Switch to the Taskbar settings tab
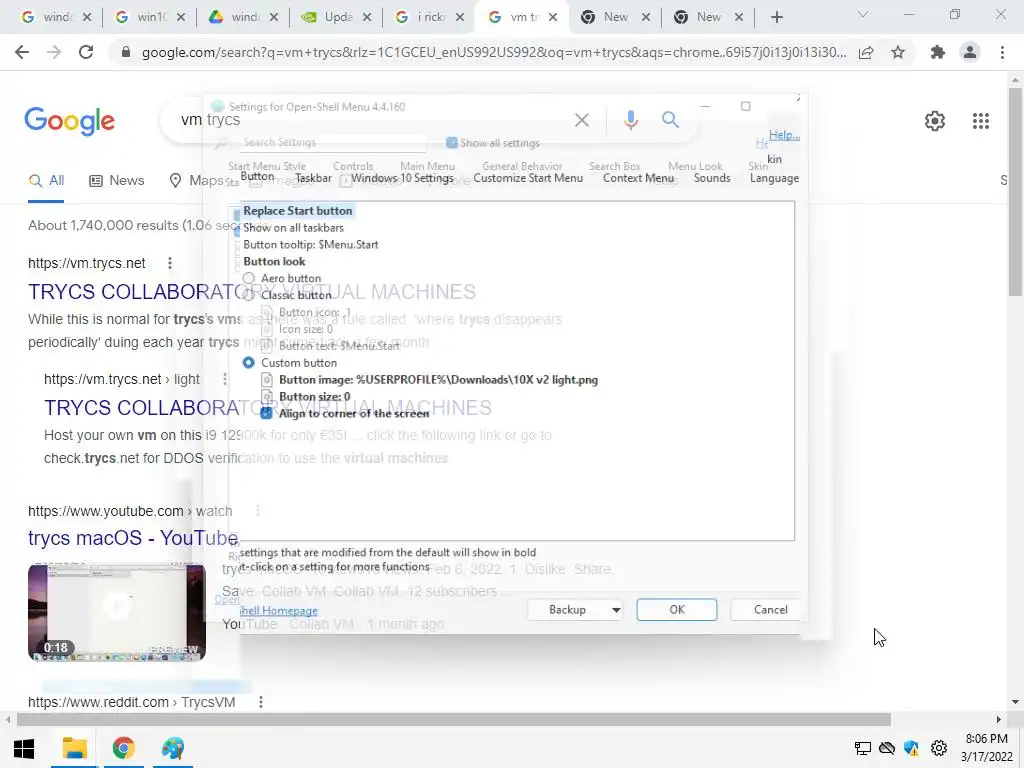The height and width of the screenshot is (768, 1024). [313, 178]
